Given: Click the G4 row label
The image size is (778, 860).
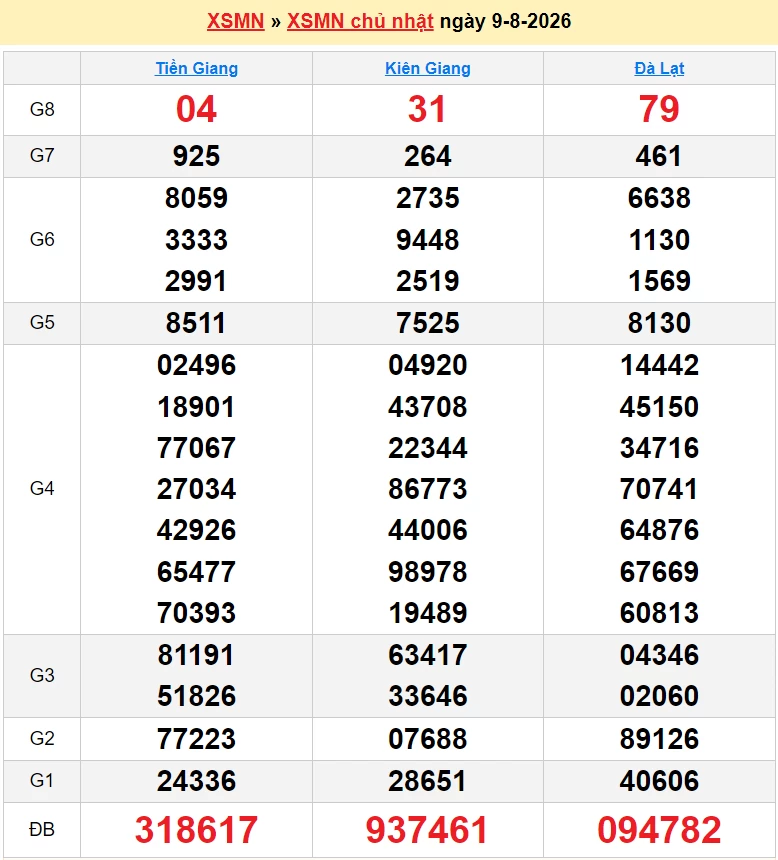Looking at the screenshot, I should coord(42,488).
